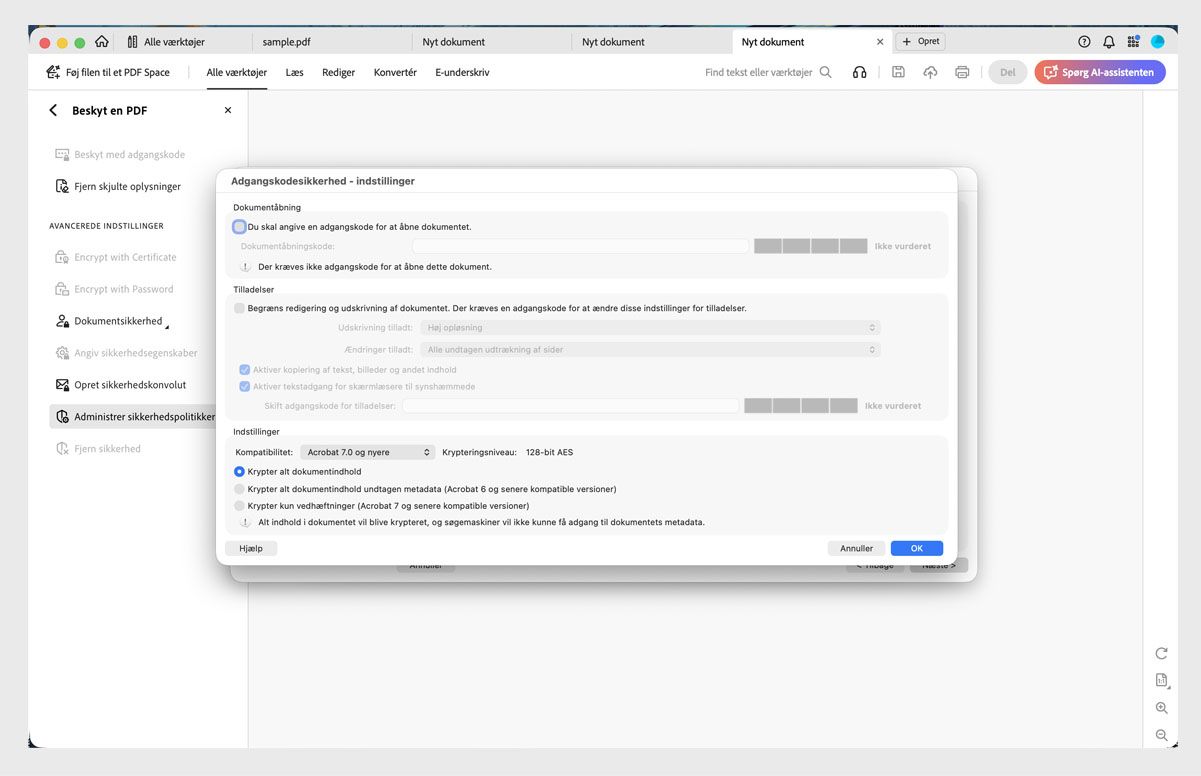Select 'Fjern skjulte oplysninger' in the sidebar
Viewport: 1201px width, 776px height.
pos(128,187)
